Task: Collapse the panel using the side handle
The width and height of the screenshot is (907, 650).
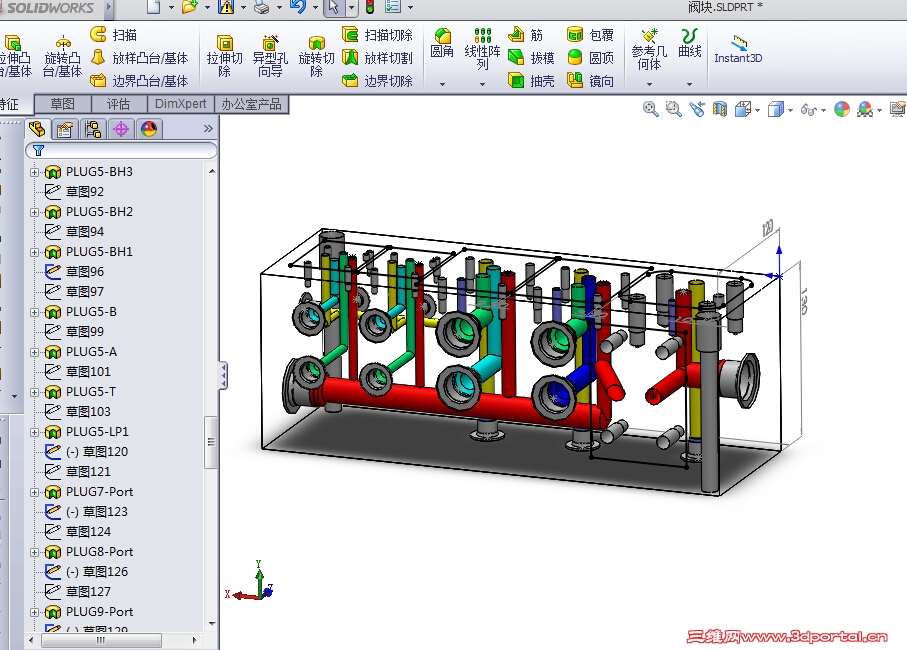Action: 223,375
